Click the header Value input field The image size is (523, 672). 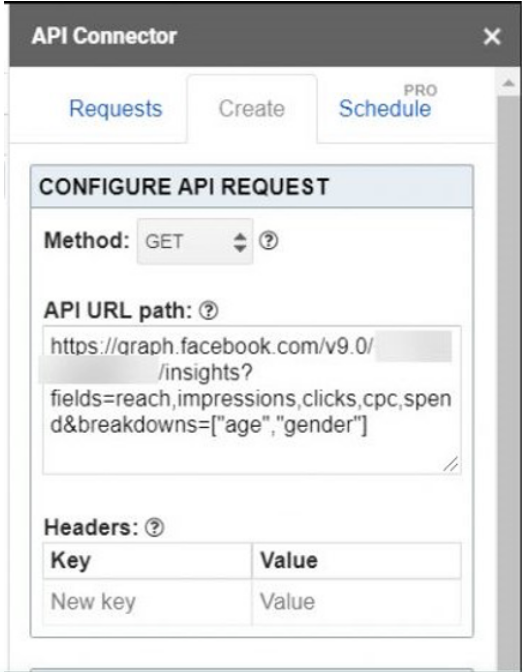357,602
